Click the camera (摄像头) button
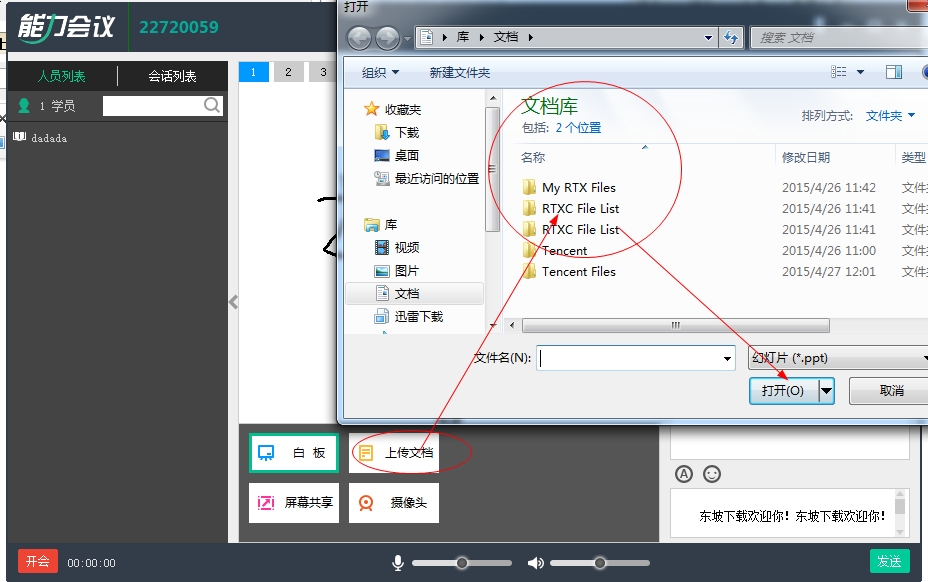Viewport: 928px width, 582px height. [394, 503]
